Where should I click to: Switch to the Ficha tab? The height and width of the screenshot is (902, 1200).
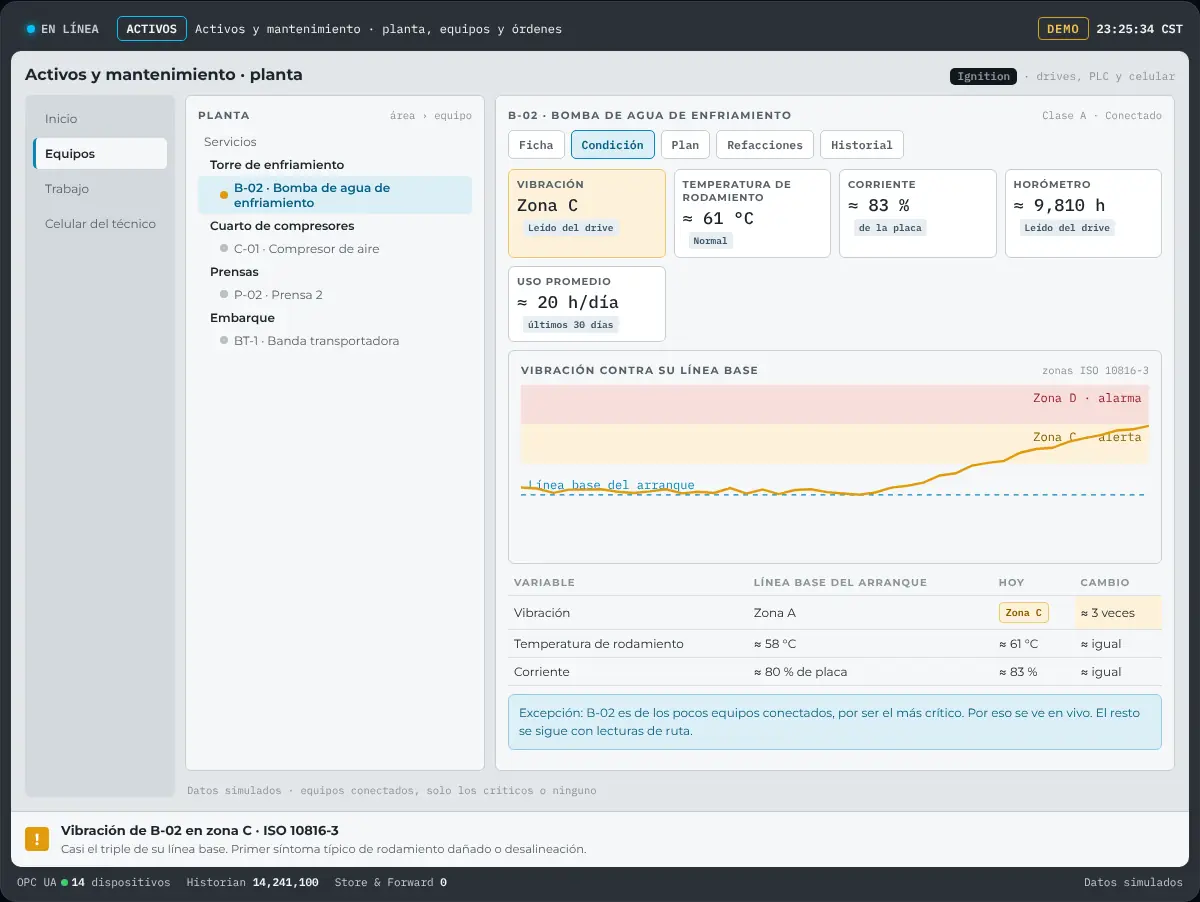click(536, 145)
